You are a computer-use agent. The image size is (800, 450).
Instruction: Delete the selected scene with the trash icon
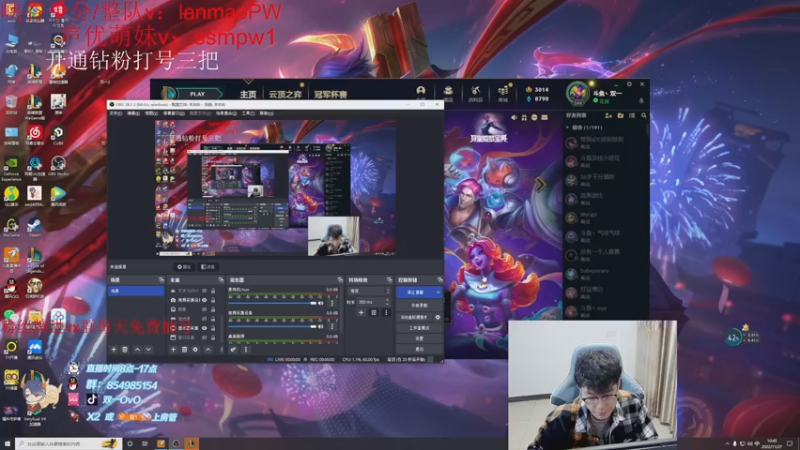click(x=125, y=349)
